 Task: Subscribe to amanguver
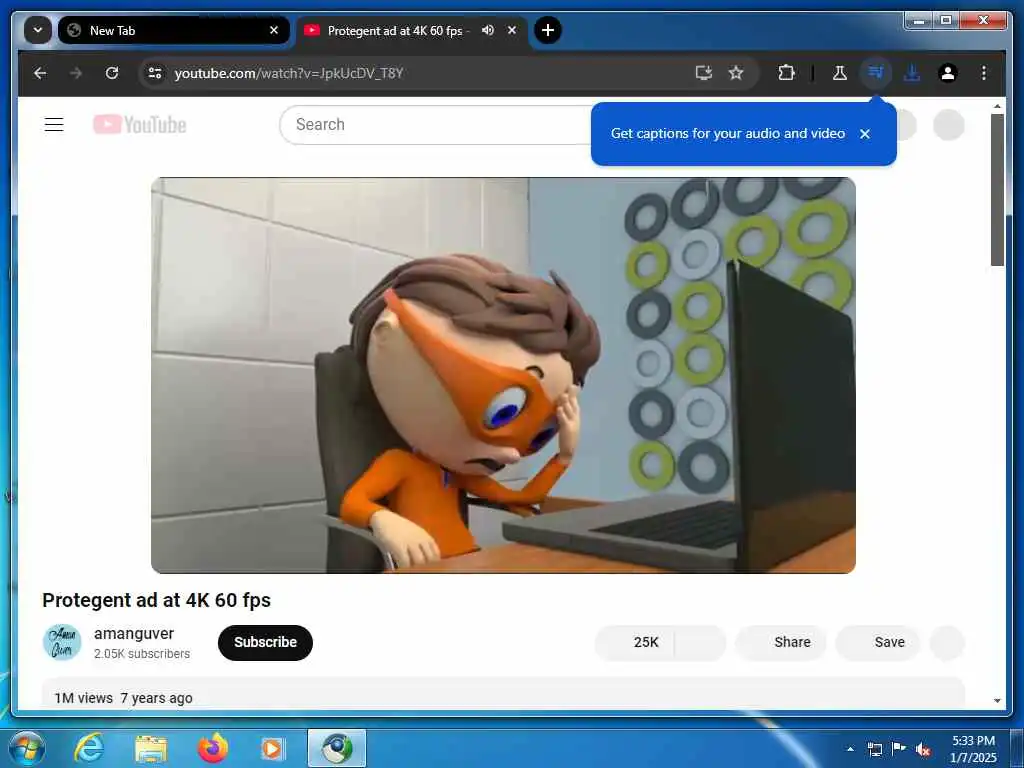(x=265, y=643)
